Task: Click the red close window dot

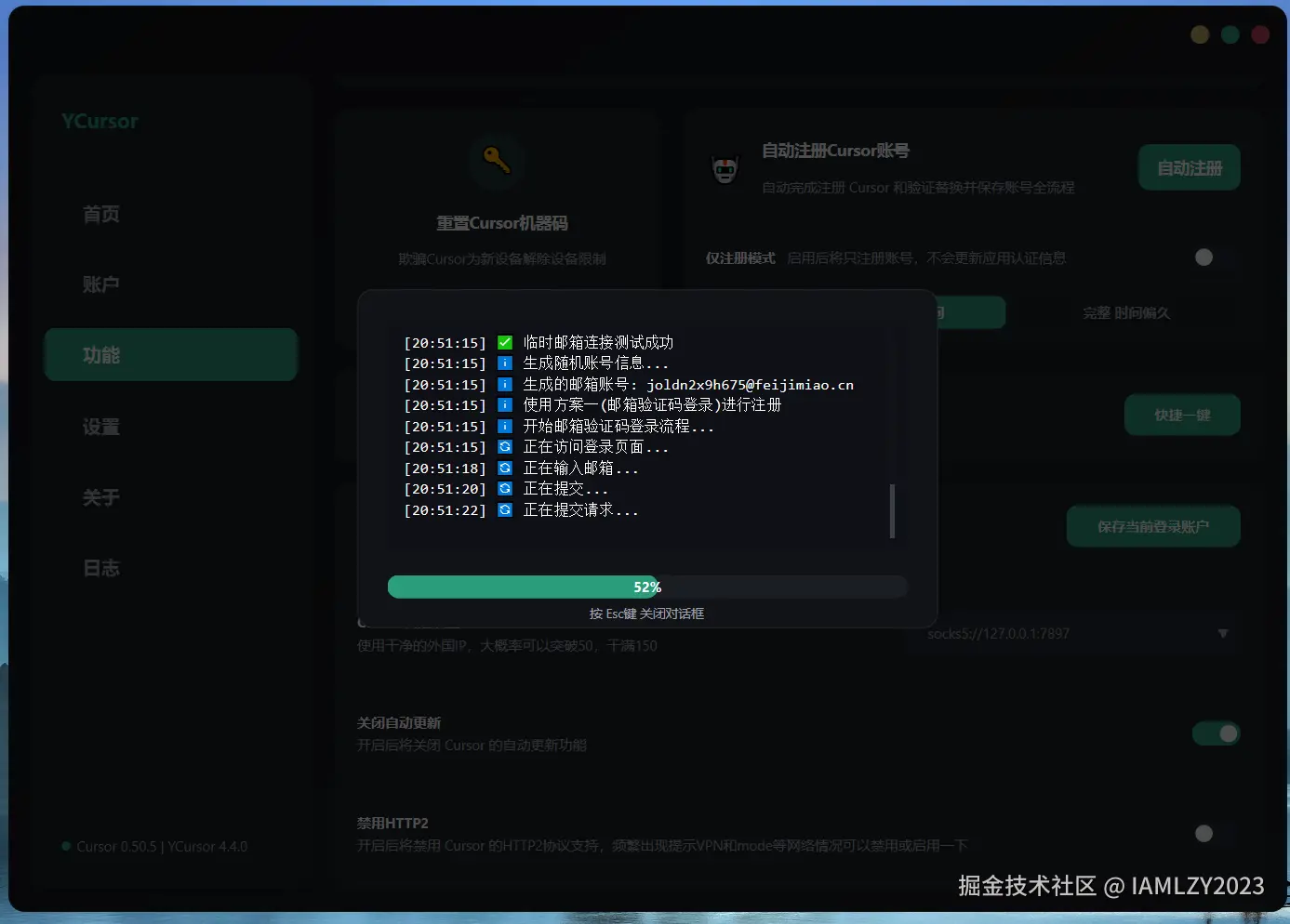Action: click(x=1260, y=34)
